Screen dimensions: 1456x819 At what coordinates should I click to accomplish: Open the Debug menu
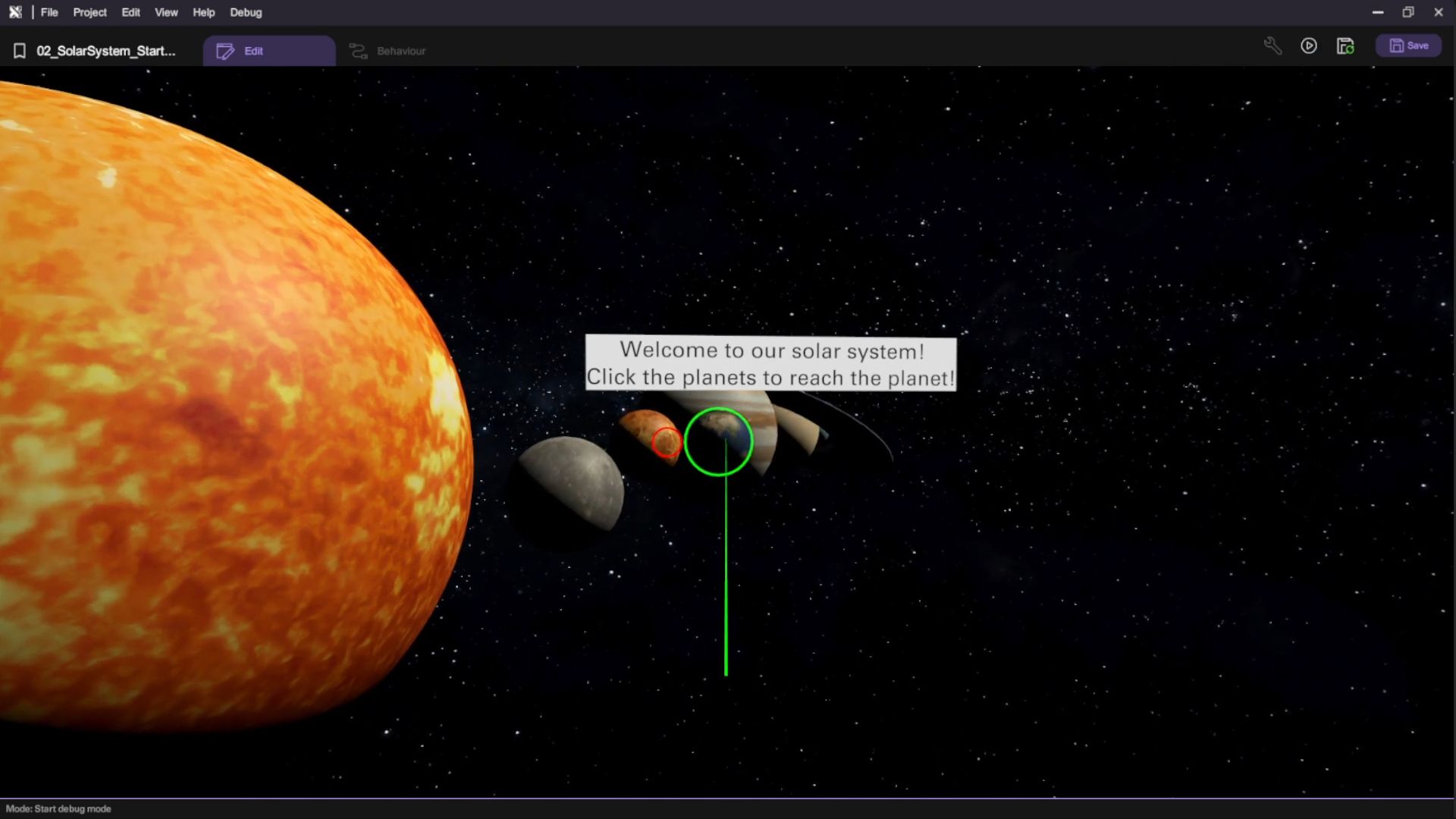[246, 12]
